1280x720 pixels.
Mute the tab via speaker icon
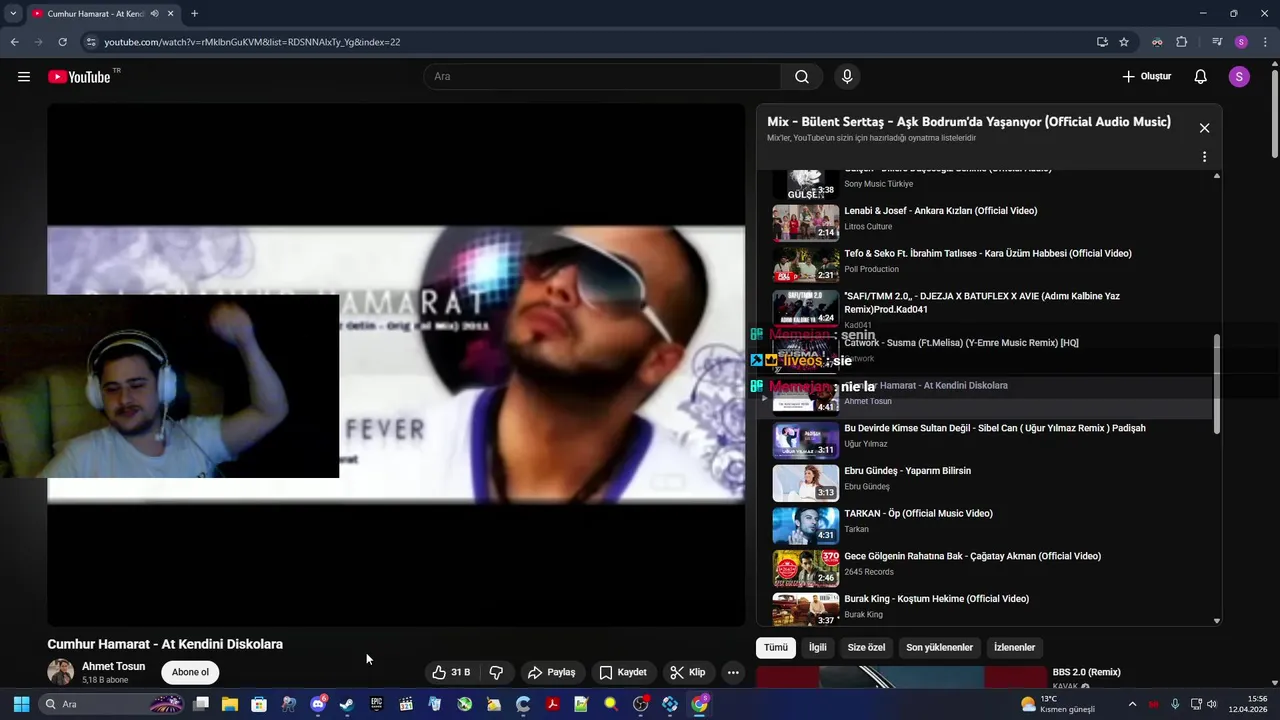pyautogui.click(x=154, y=14)
